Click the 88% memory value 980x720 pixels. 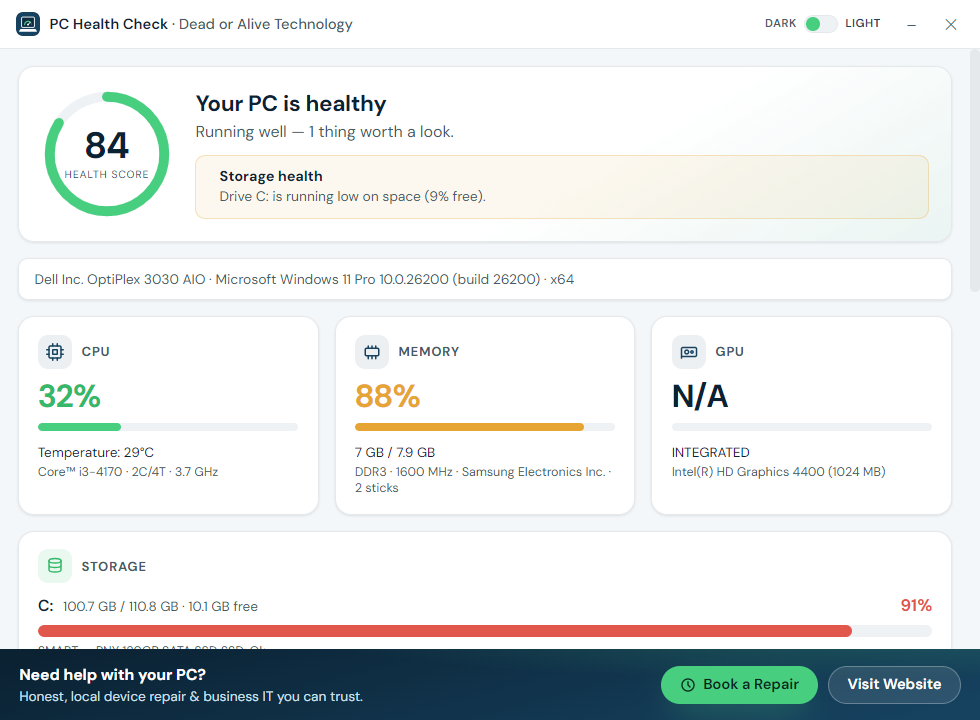388,396
